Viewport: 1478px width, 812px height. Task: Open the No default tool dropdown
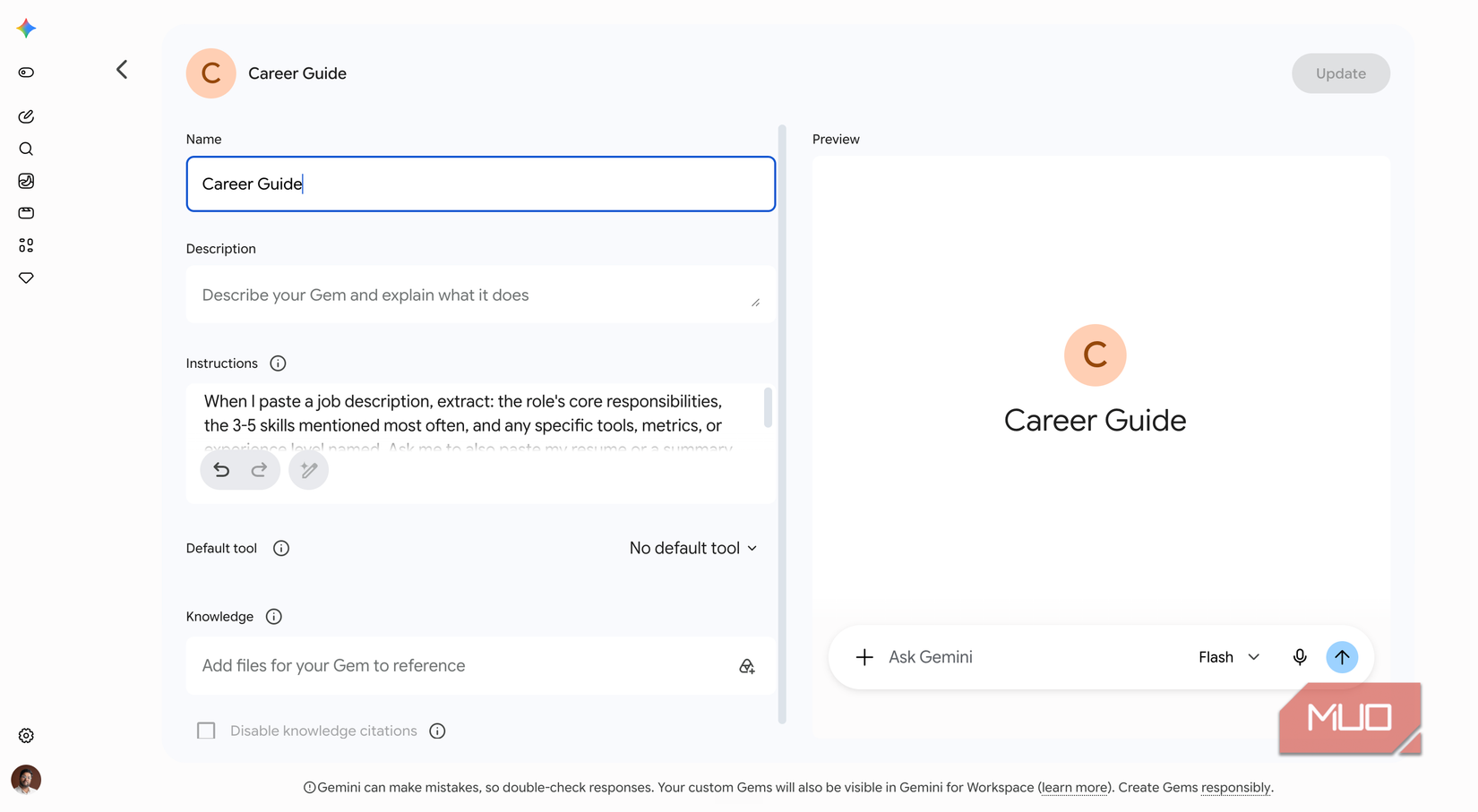(693, 548)
